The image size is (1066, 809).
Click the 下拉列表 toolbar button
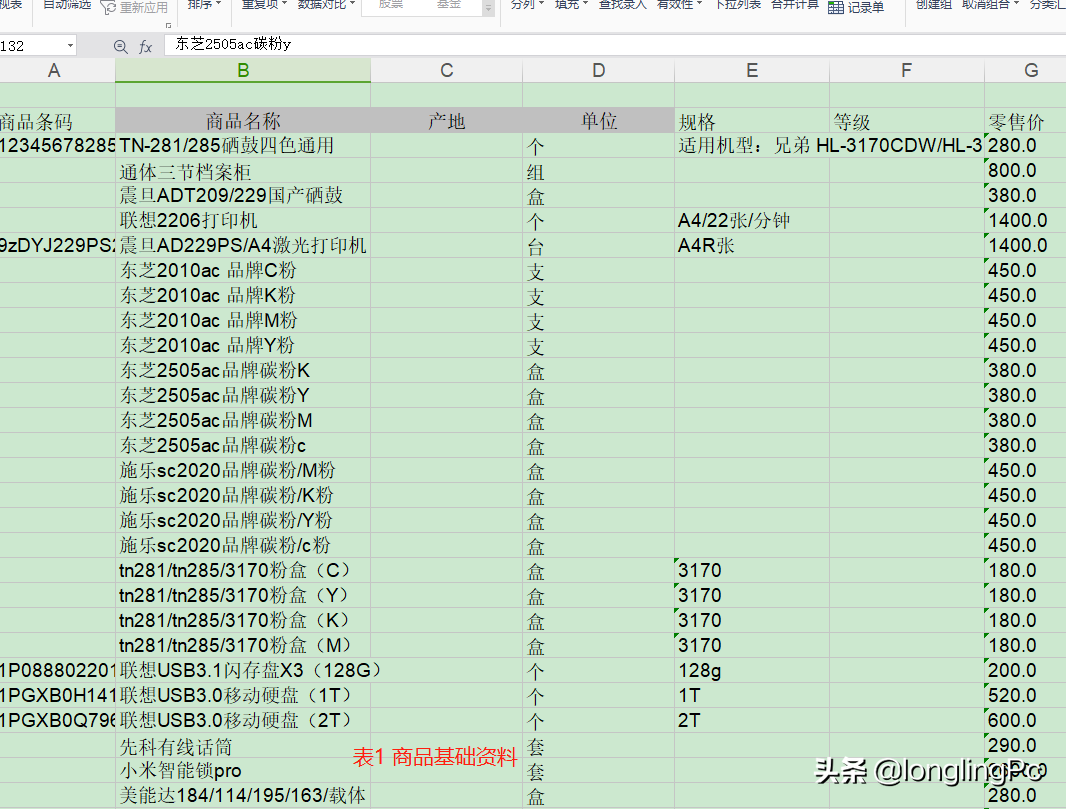[738, 5]
